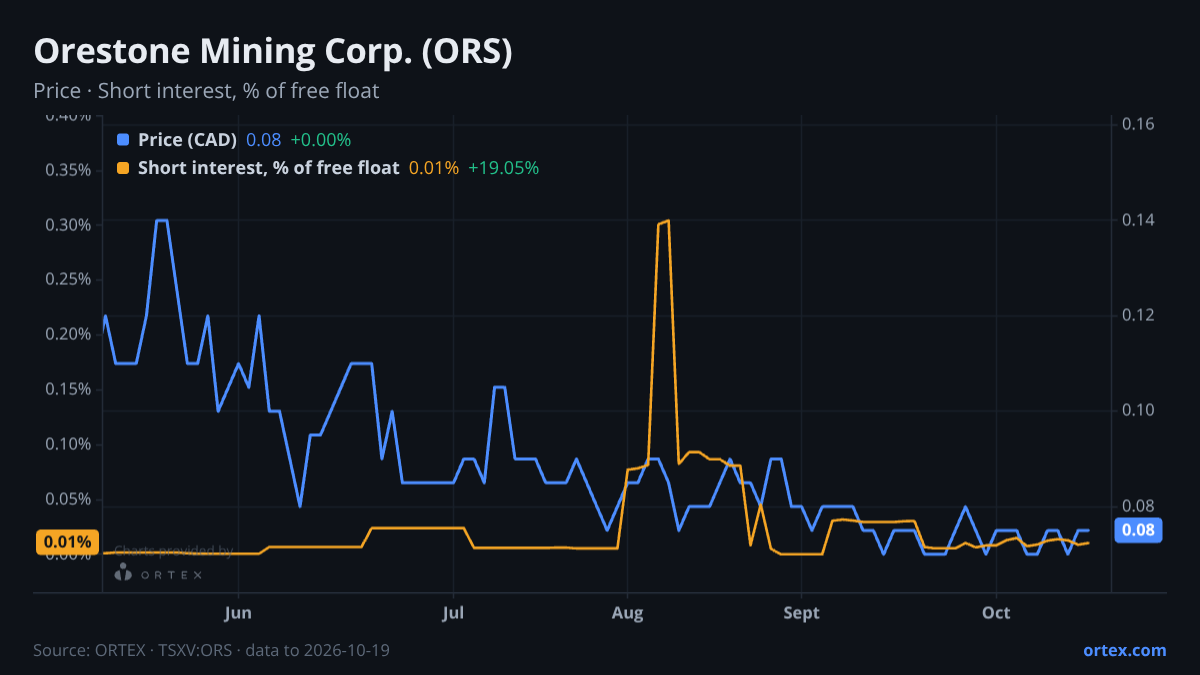Click the 0.15% left axis label

(x=69, y=389)
